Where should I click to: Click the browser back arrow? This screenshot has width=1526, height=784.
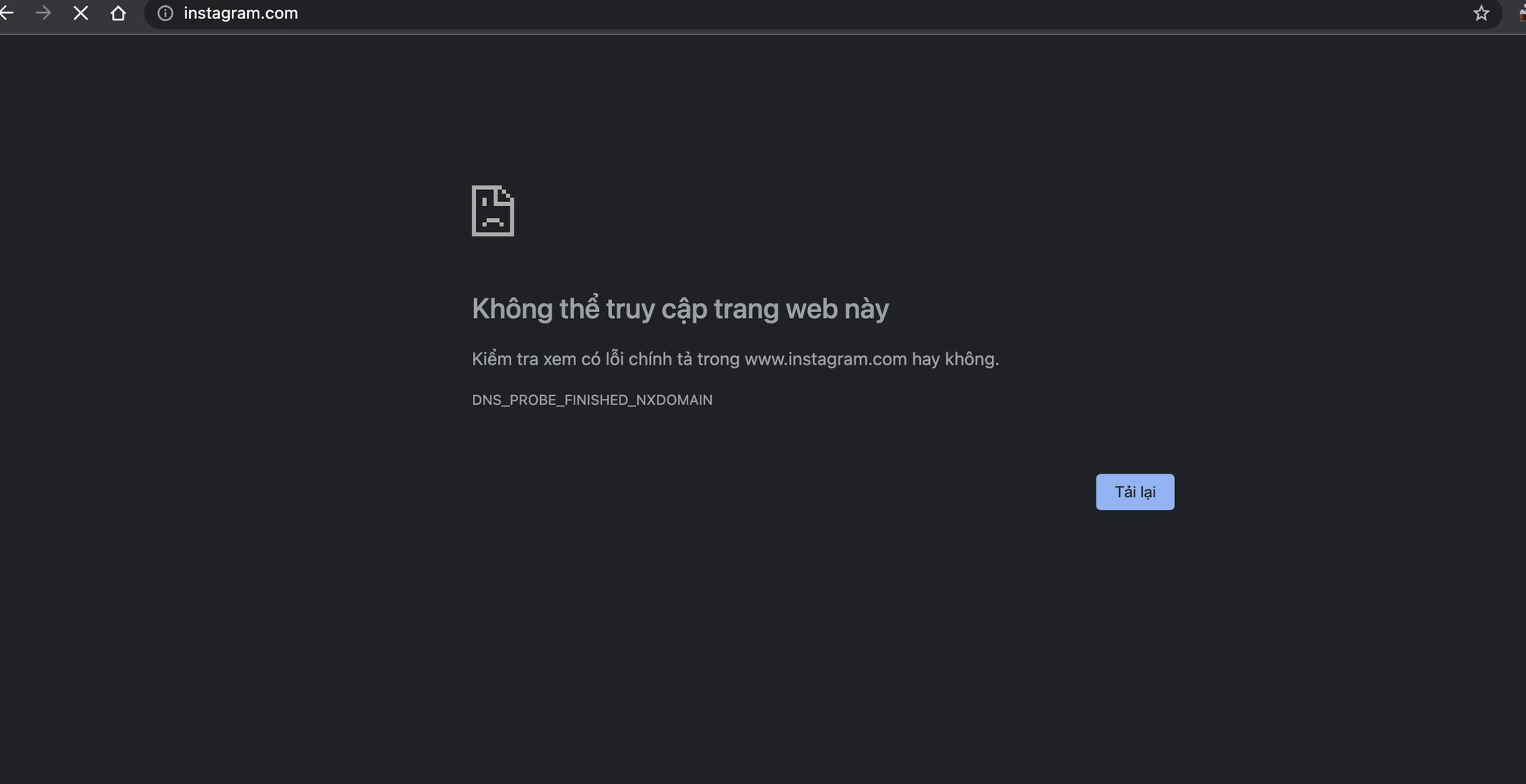pyautogui.click(x=6, y=13)
